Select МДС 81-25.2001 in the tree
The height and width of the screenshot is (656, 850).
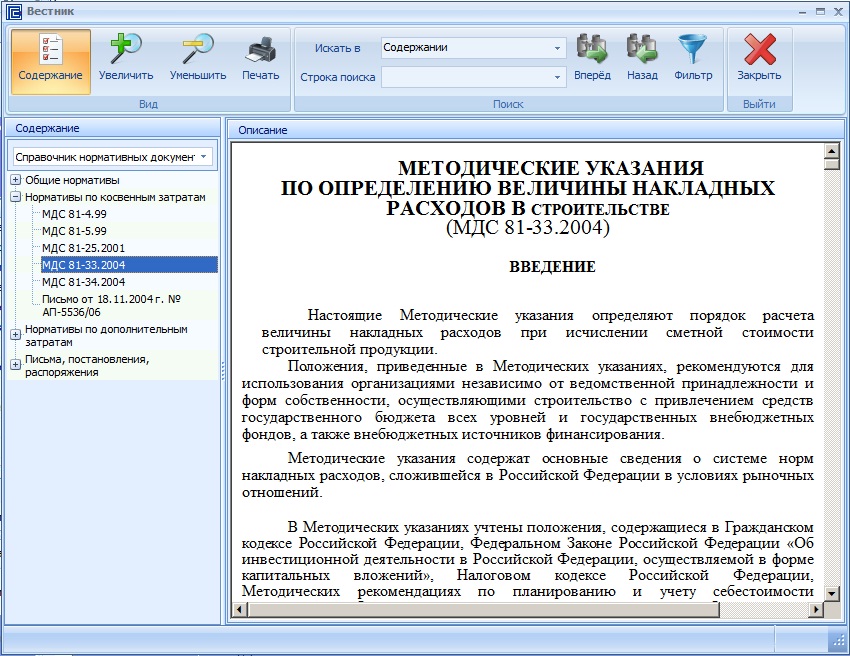(x=83, y=247)
